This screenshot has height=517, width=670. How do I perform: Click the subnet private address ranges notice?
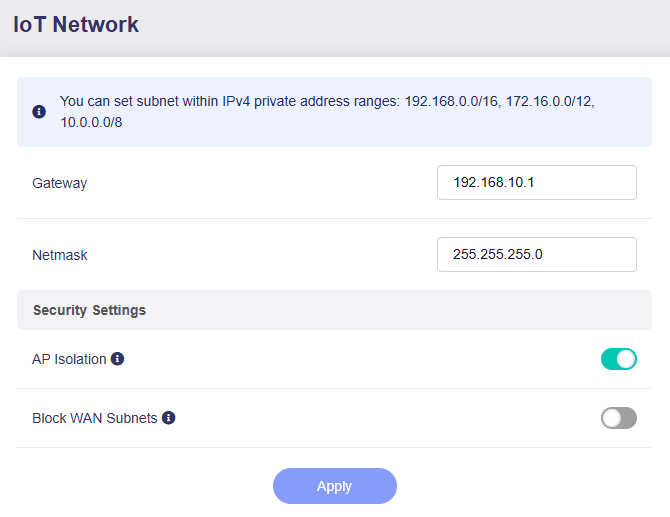tap(335, 112)
